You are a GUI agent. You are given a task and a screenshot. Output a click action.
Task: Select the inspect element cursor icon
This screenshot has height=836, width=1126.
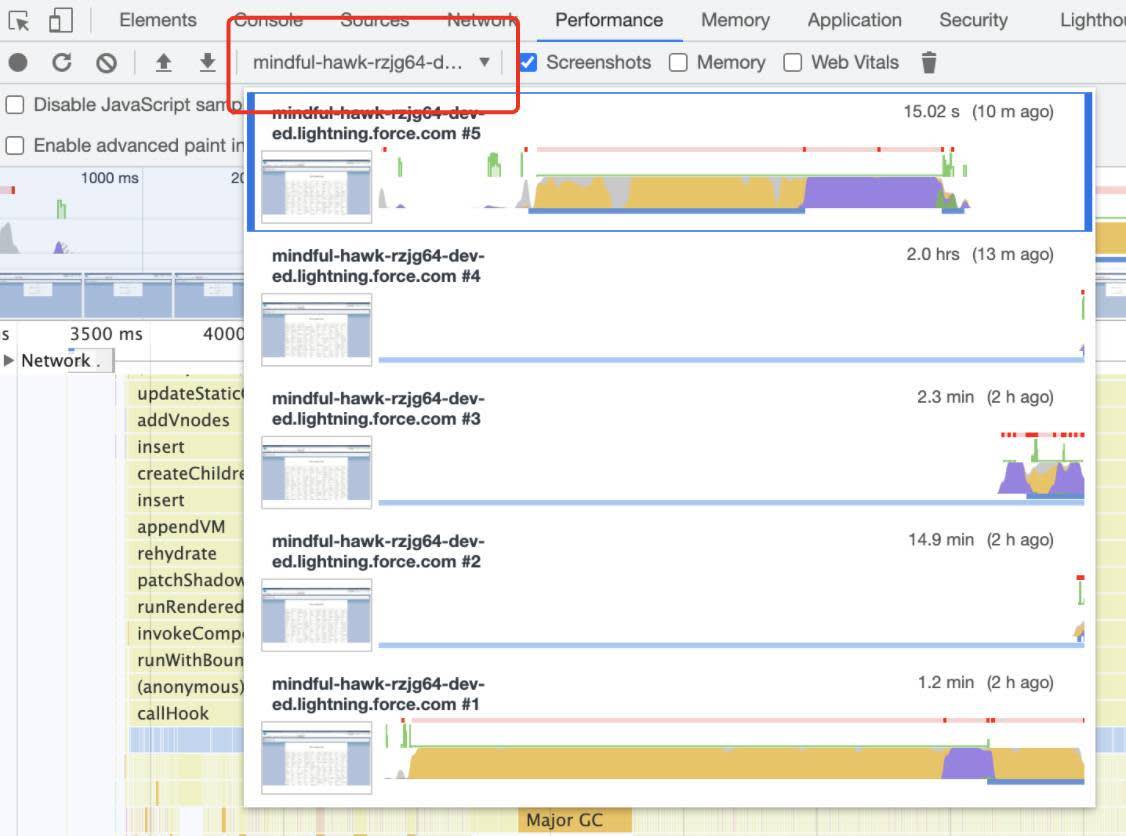click(x=19, y=21)
